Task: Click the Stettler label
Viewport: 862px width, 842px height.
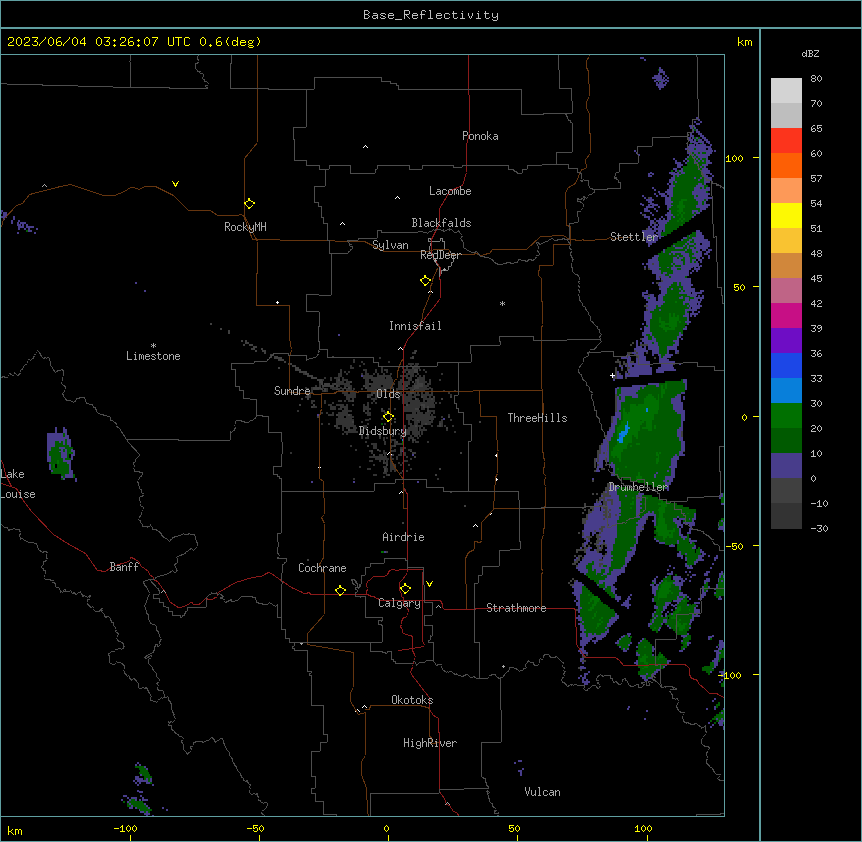Action: (x=634, y=237)
